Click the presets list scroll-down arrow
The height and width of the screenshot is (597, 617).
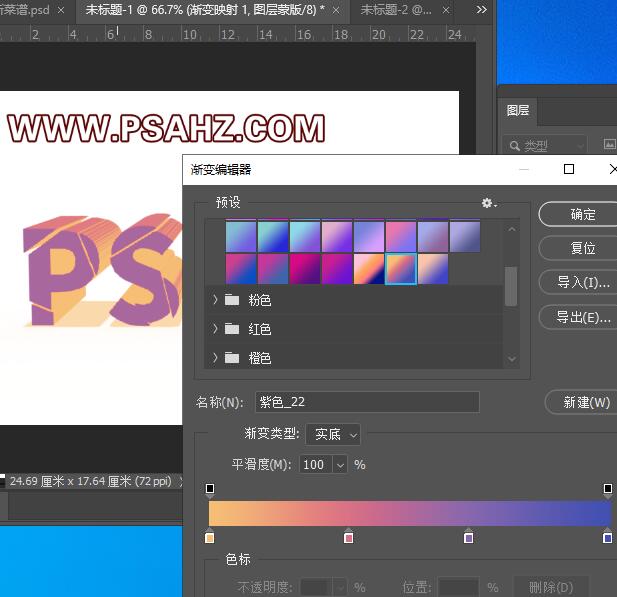click(x=512, y=359)
